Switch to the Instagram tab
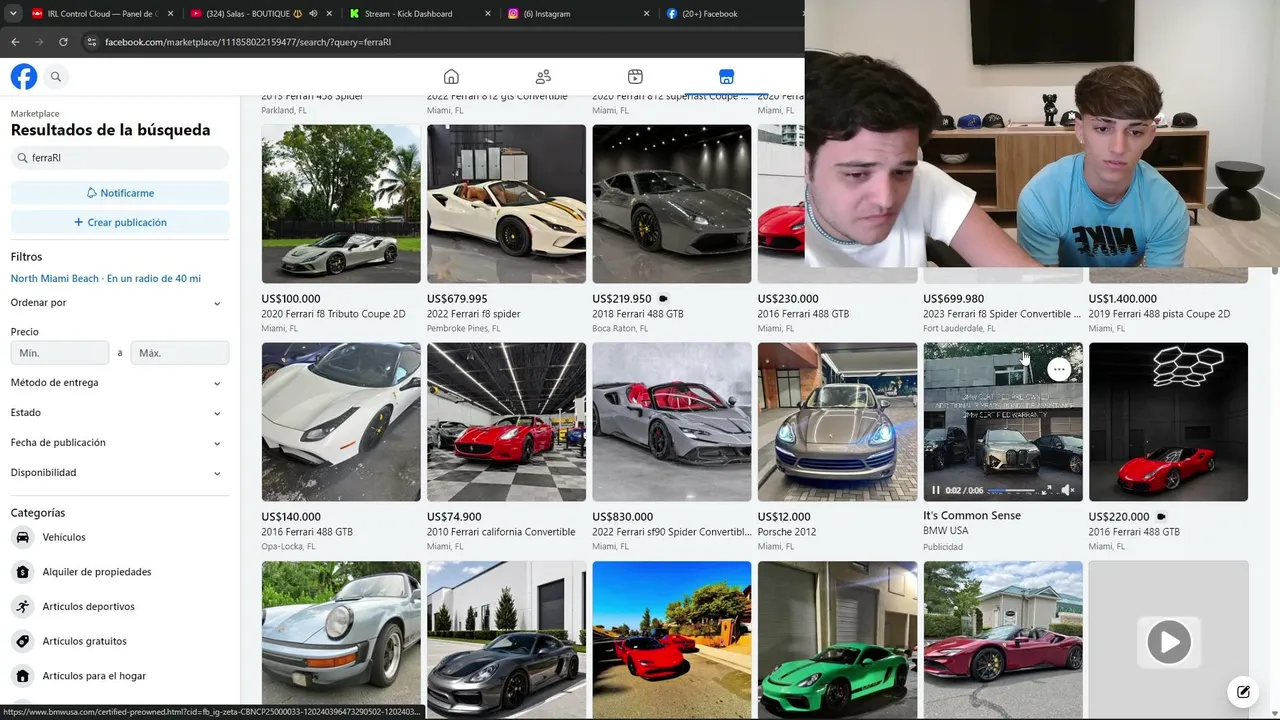The width and height of the screenshot is (1280, 720). (x=578, y=14)
